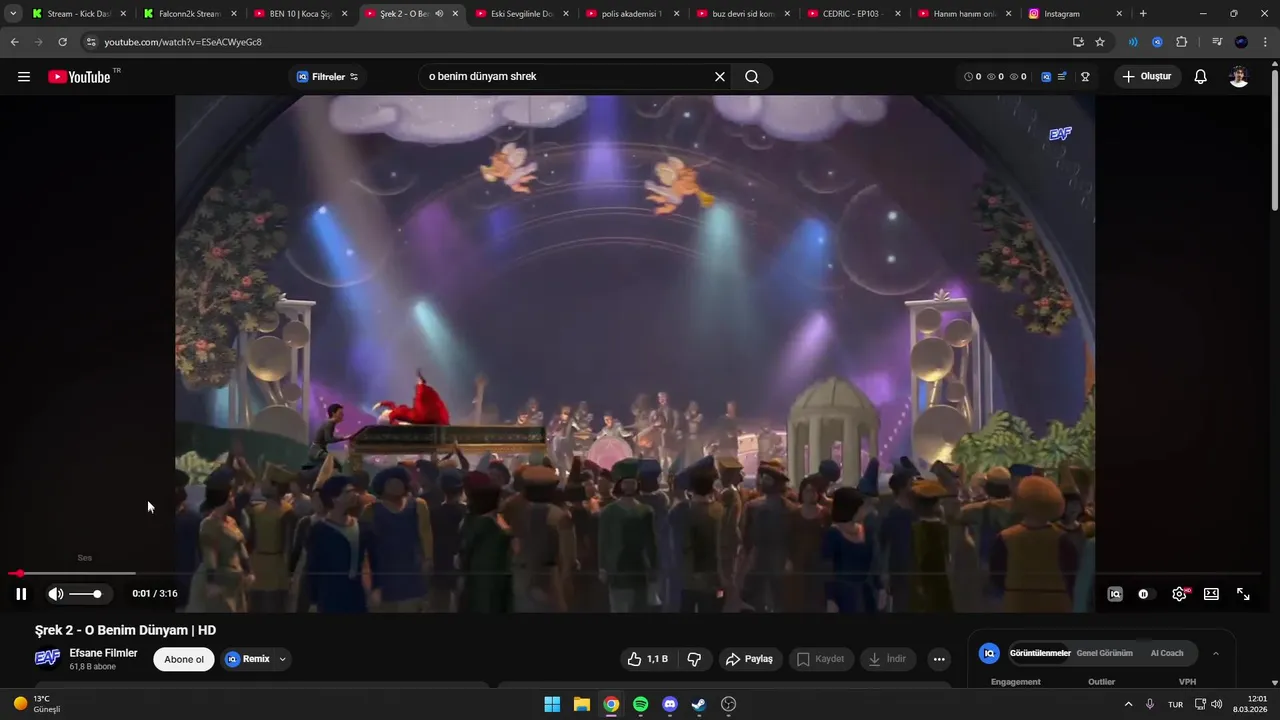Click the Kaydet save button
1280x720 pixels.
(x=820, y=659)
